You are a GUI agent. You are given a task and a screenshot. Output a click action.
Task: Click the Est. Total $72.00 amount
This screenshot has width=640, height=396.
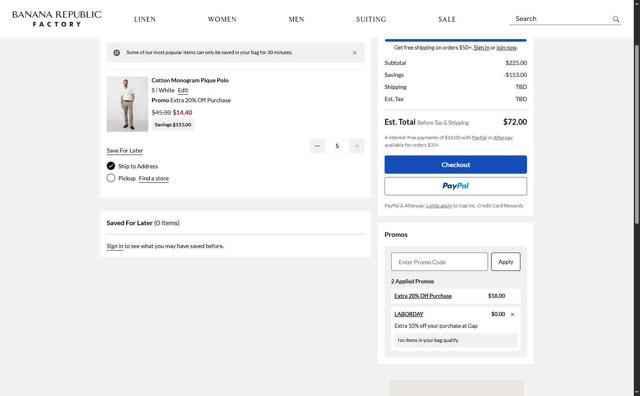click(515, 122)
